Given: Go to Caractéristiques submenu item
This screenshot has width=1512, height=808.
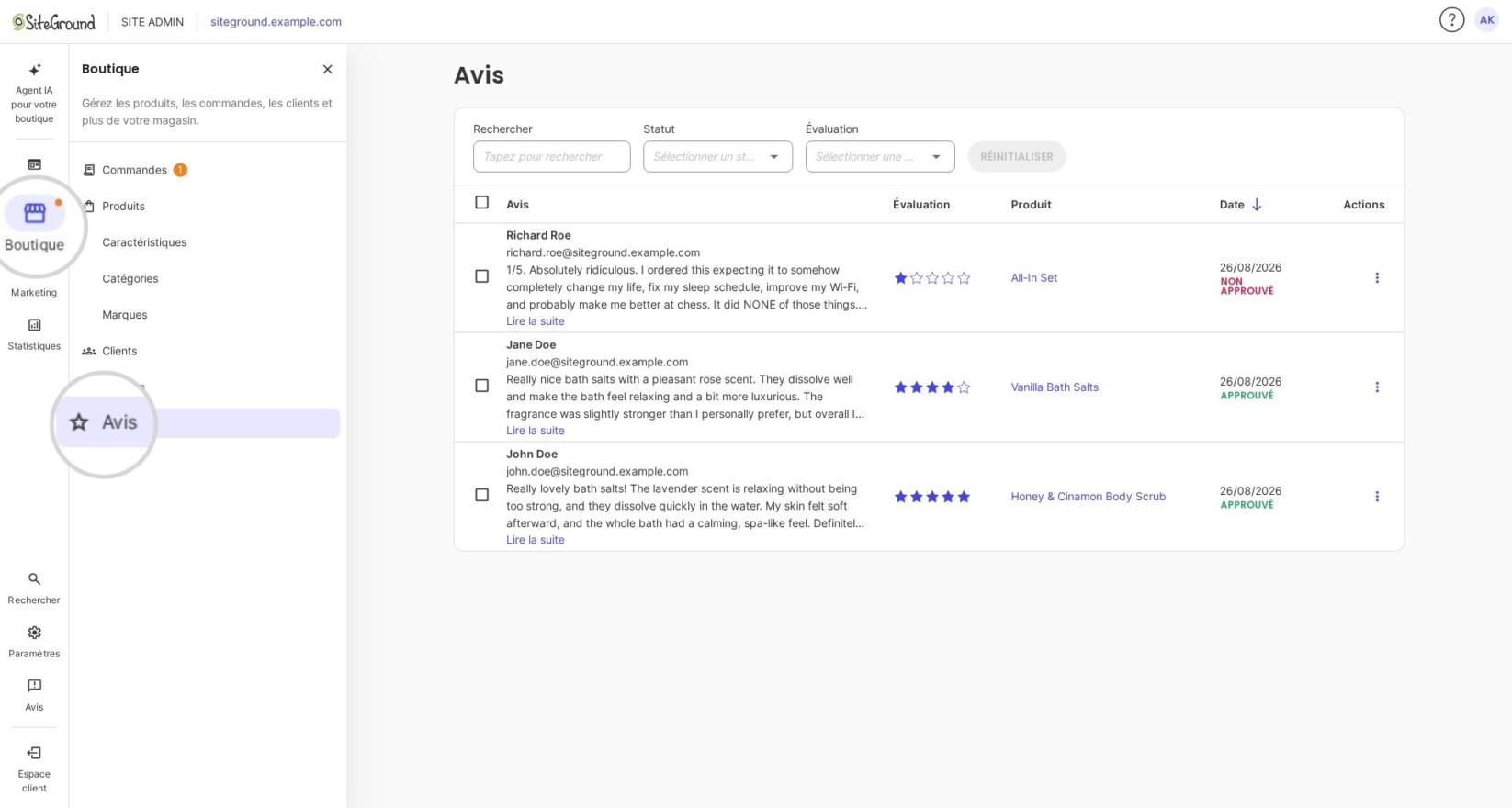Looking at the screenshot, I should coord(144,242).
